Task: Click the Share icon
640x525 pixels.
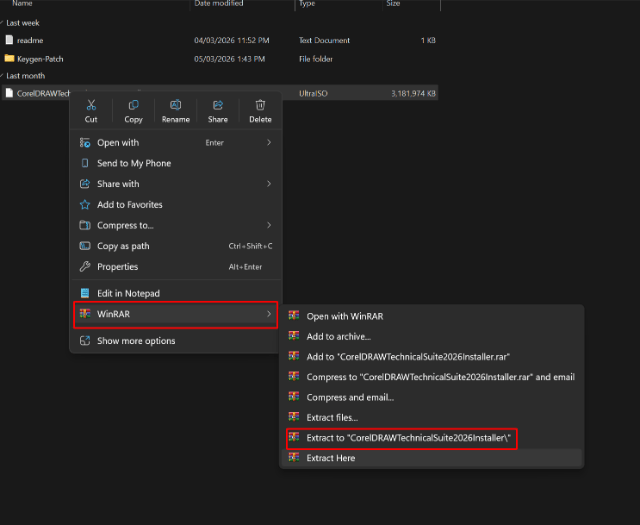Action: pos(218,105)
